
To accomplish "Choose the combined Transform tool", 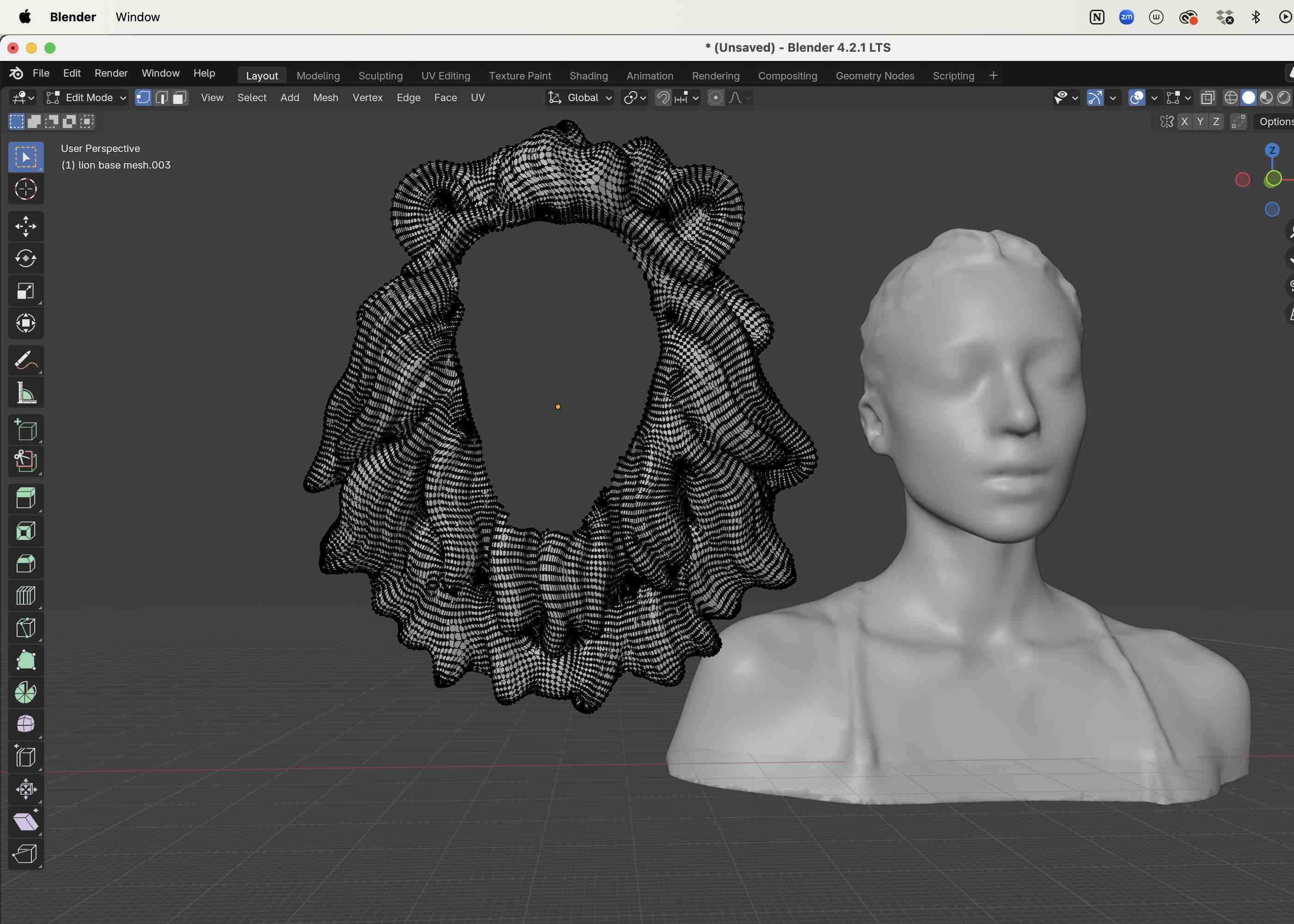I will (25, 323).
